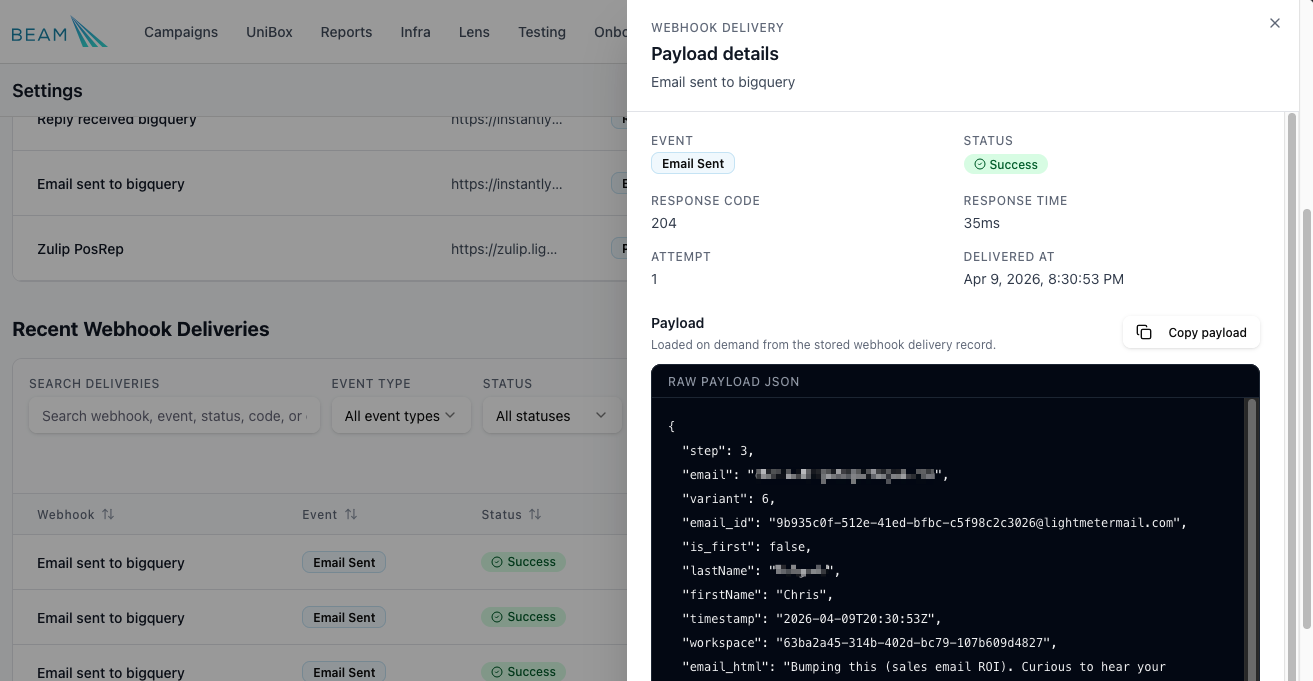The height and width of the screenshot is (681, 1313).
Task: Click the Recent Webhook Deliveries heading
Action: click(x=141, y=329)
